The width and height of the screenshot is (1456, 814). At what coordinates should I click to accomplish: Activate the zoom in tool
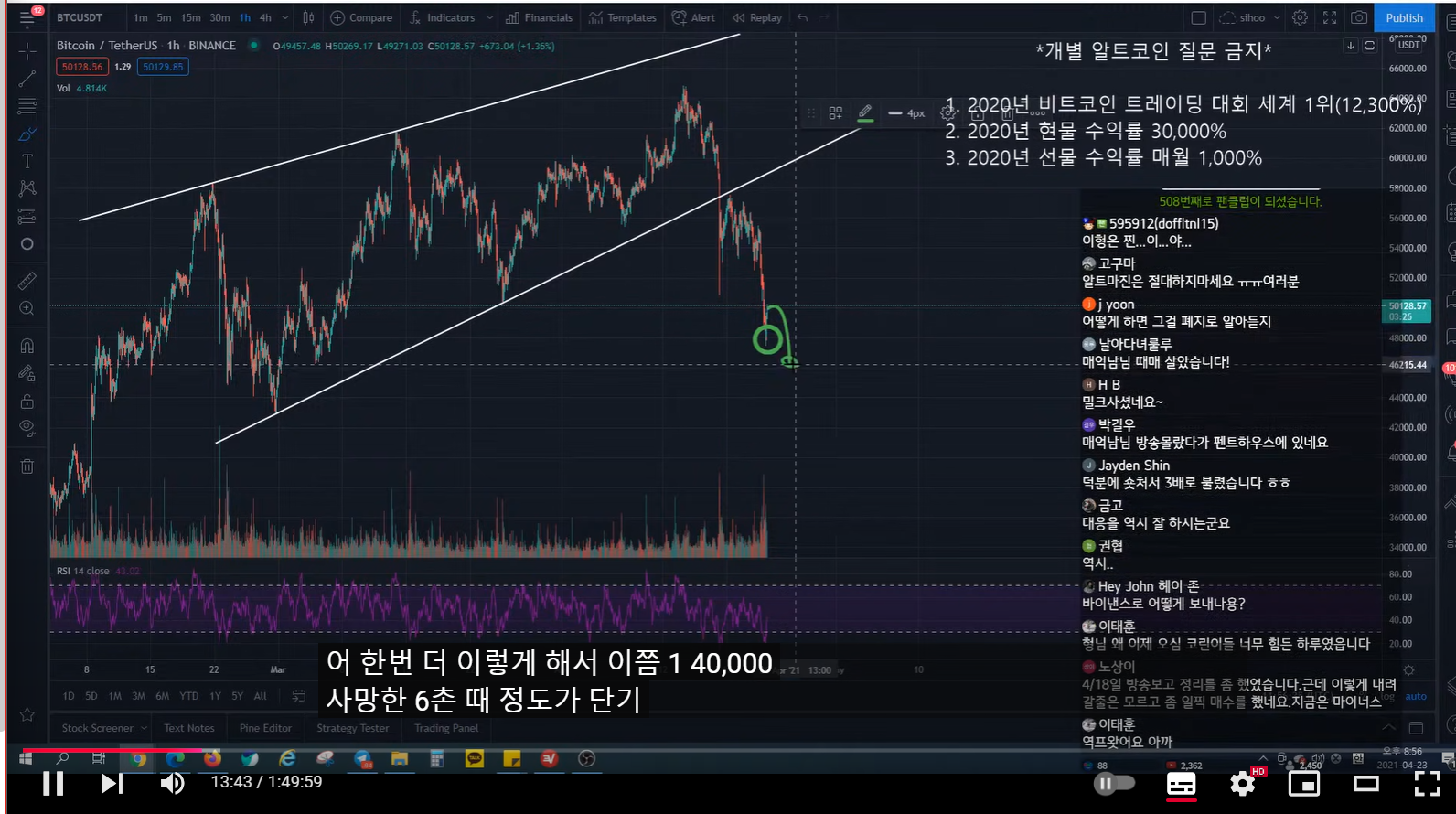pos(27,308)
